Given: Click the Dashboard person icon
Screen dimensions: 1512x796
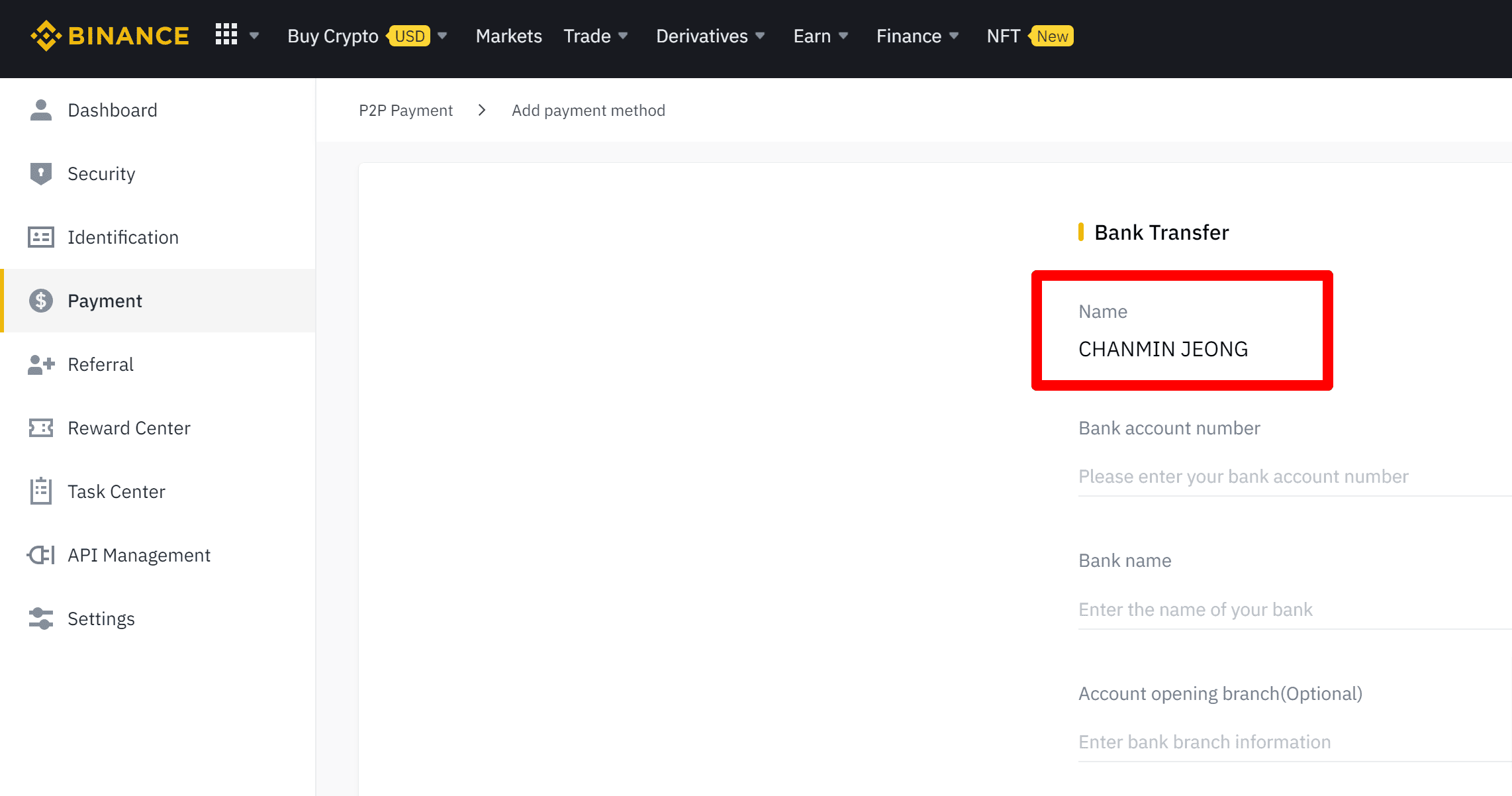Looking at the screenshot, I should point(40,110).
